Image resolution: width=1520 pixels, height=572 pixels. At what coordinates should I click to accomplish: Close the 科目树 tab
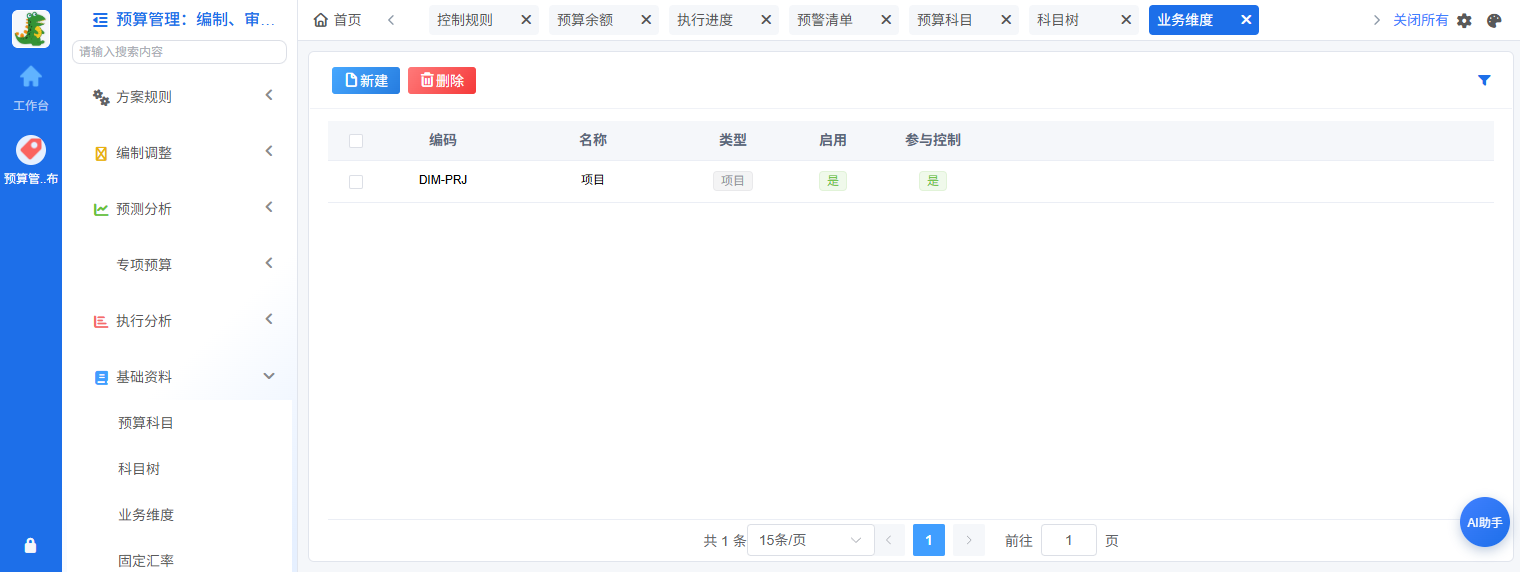1126,20
